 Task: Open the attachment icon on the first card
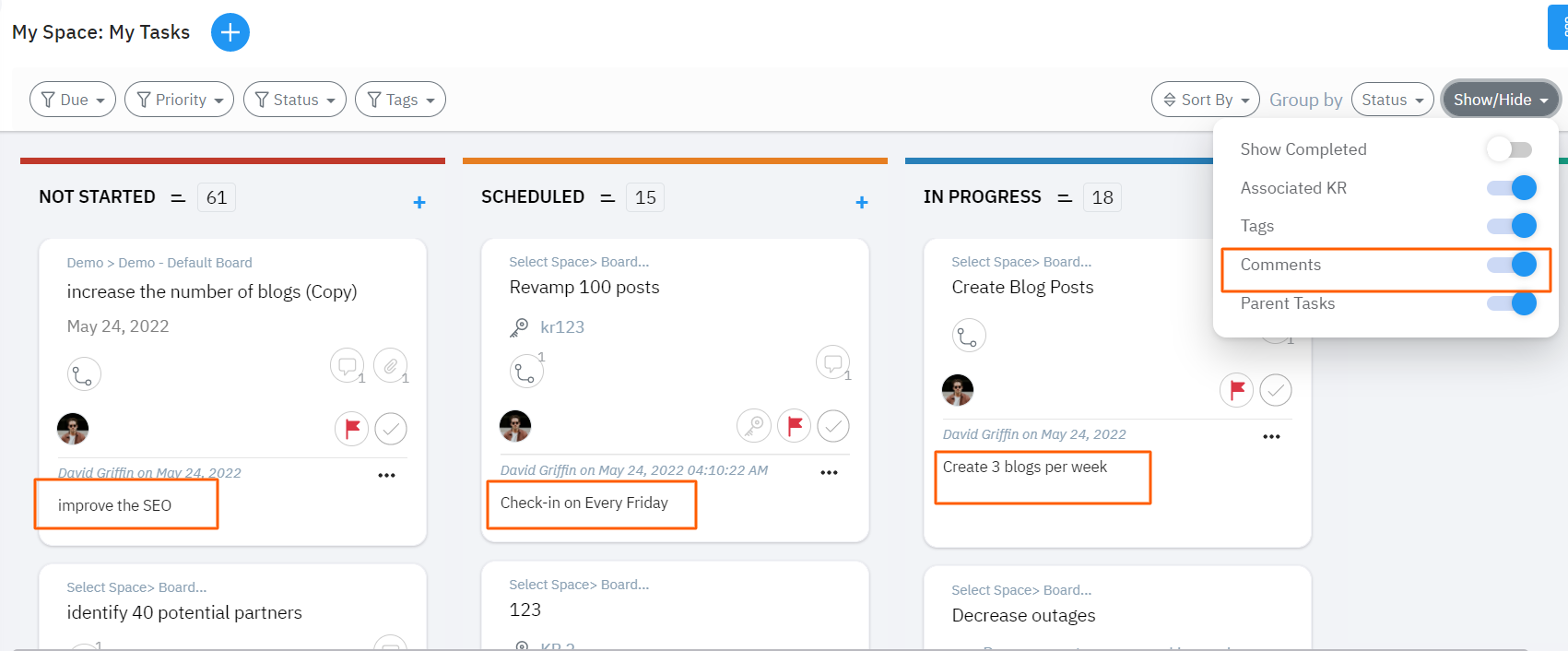coord(391,366)
